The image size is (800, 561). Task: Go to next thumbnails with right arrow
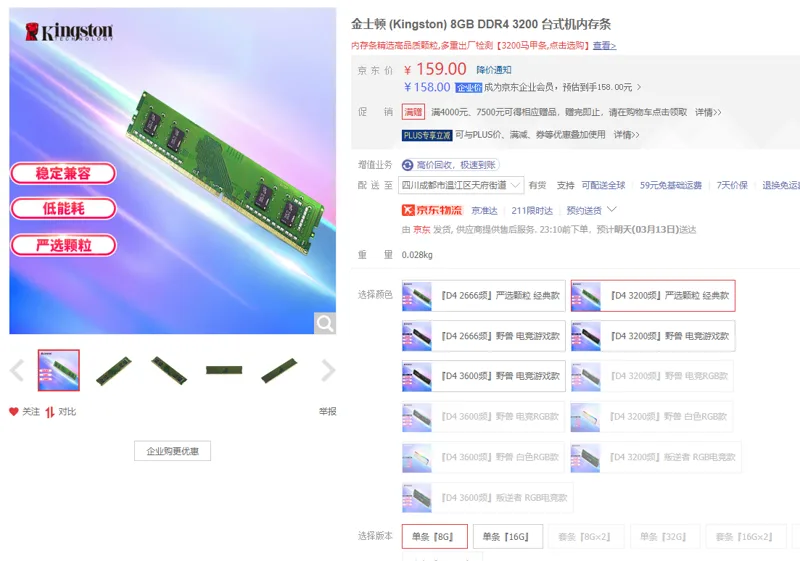click(328, 370)
